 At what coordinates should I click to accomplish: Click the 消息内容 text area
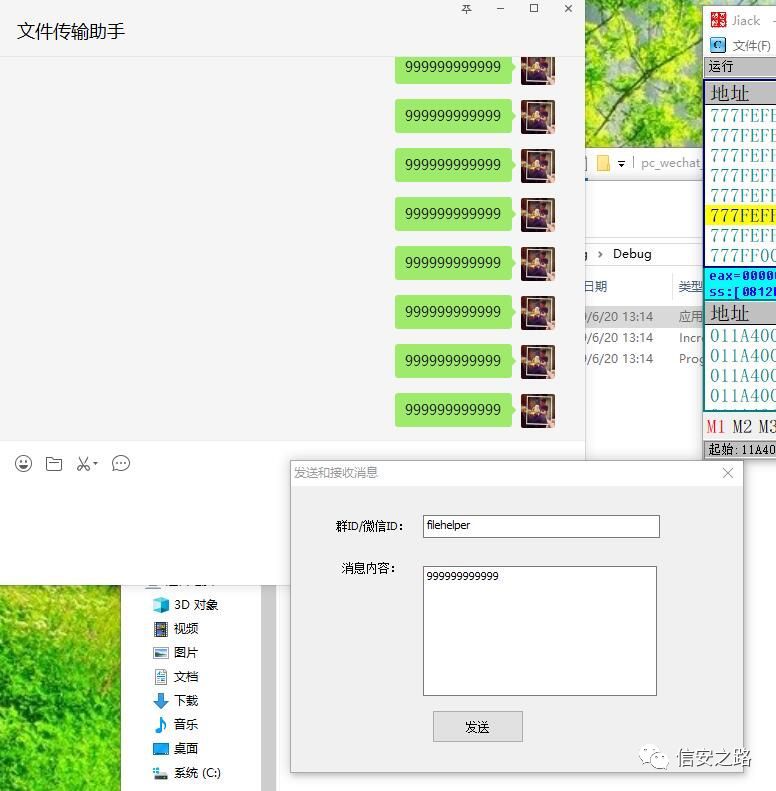(540, 631)
